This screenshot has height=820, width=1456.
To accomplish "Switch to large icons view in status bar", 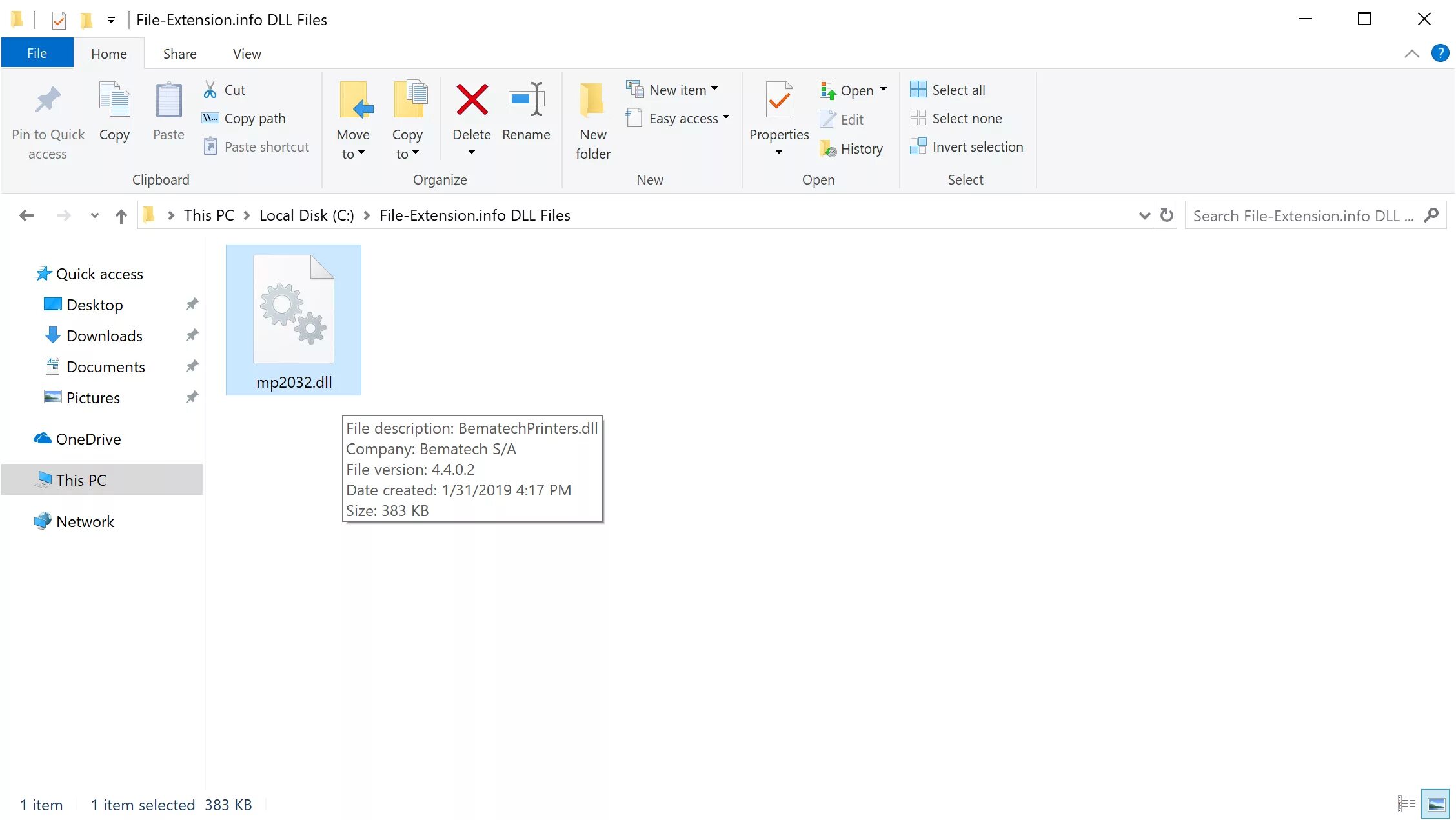I will [x=1436, y=805].
